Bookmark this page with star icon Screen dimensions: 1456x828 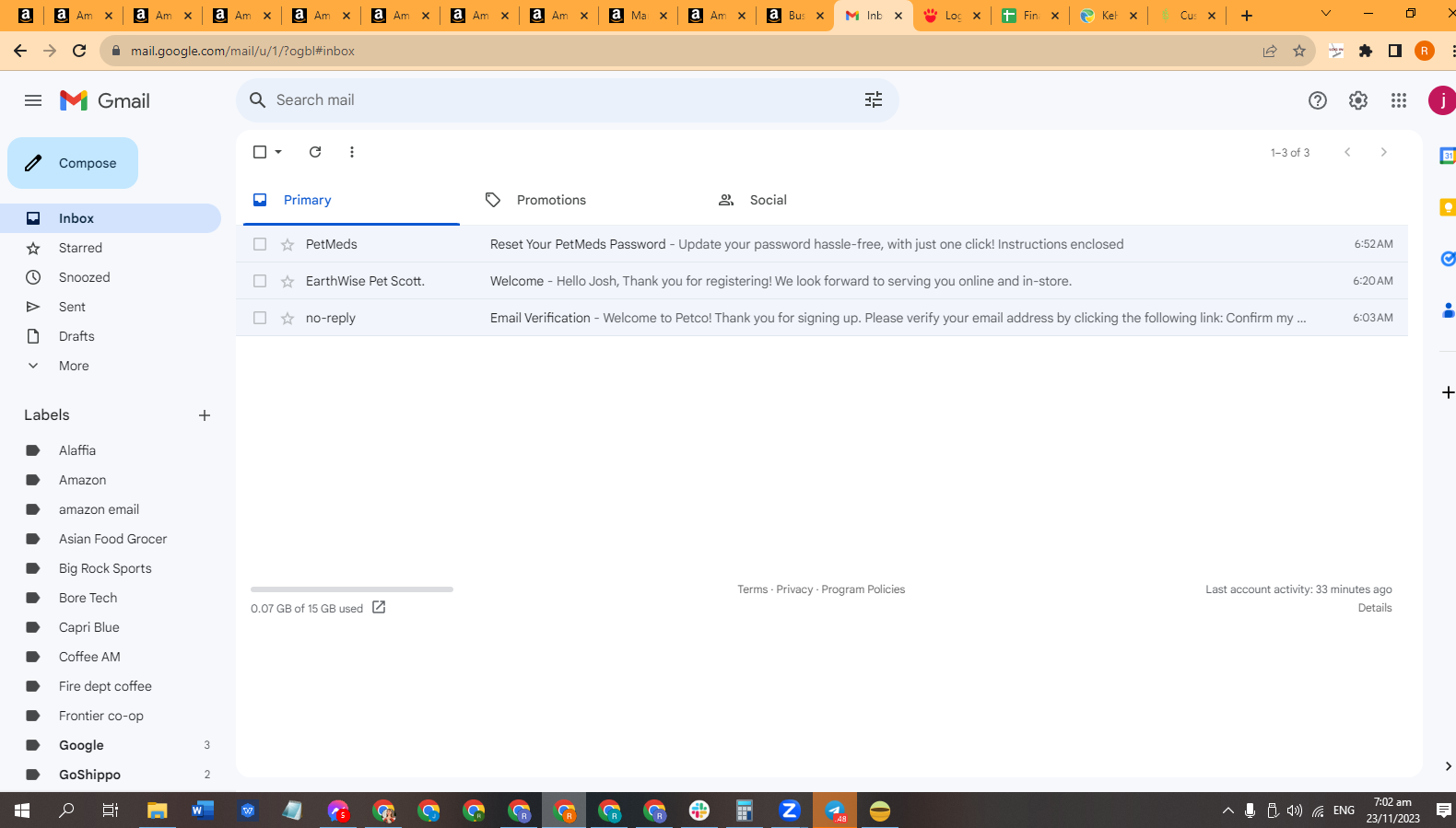click(x=1299, y=51)
